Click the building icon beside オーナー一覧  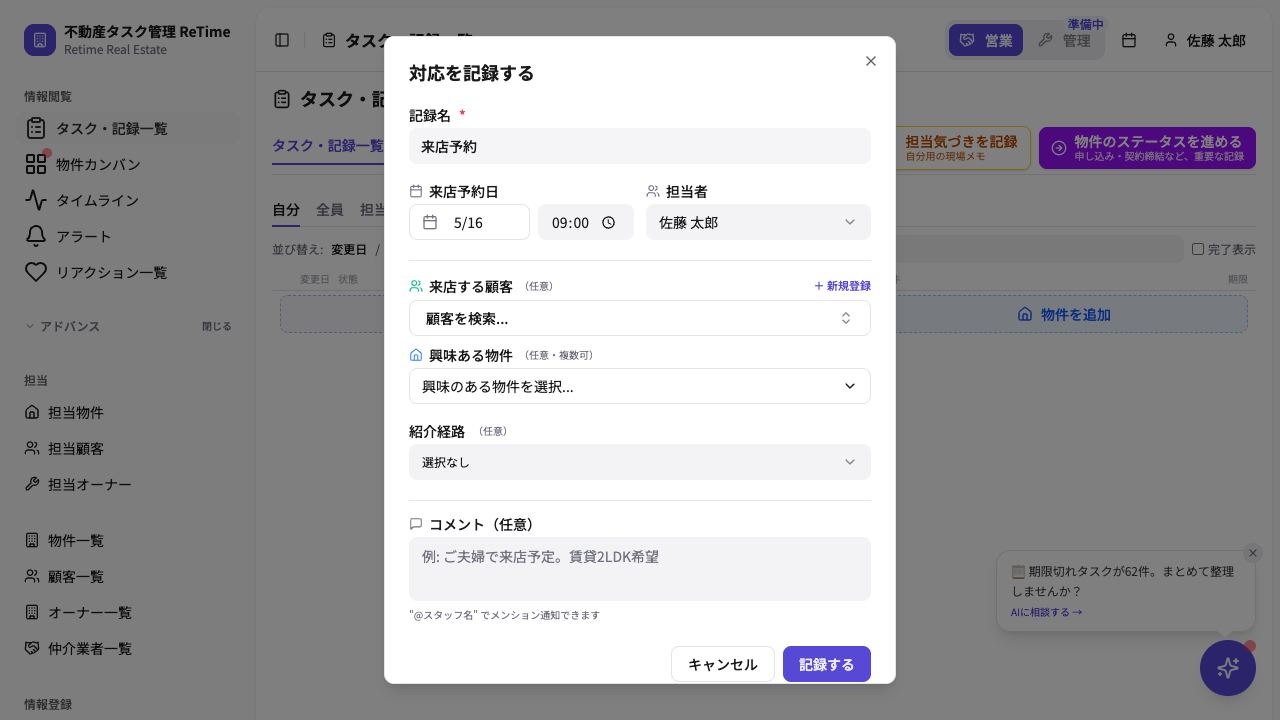pos(32,612)
